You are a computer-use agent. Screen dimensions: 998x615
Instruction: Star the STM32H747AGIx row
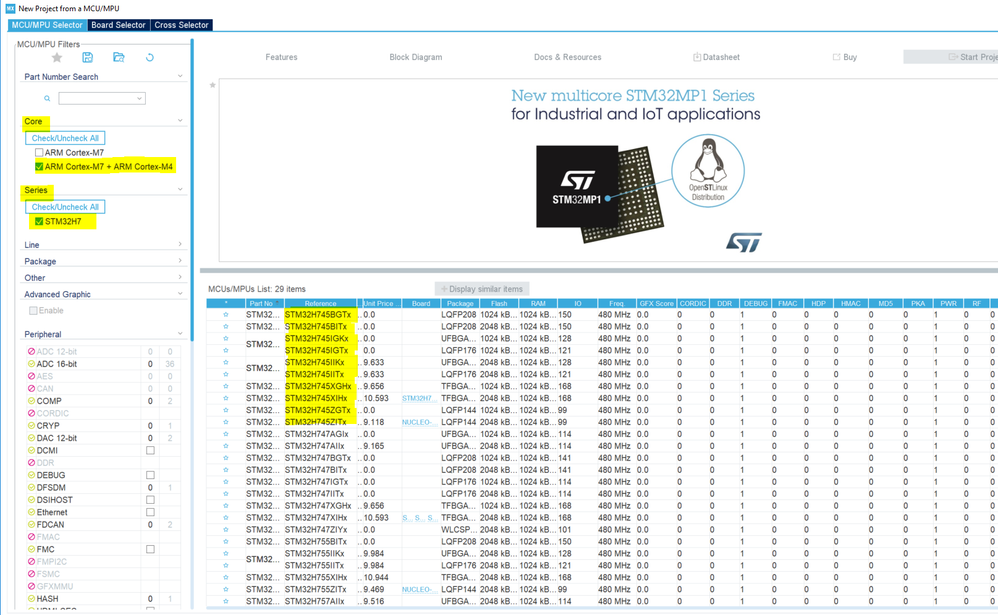point(225,434)
